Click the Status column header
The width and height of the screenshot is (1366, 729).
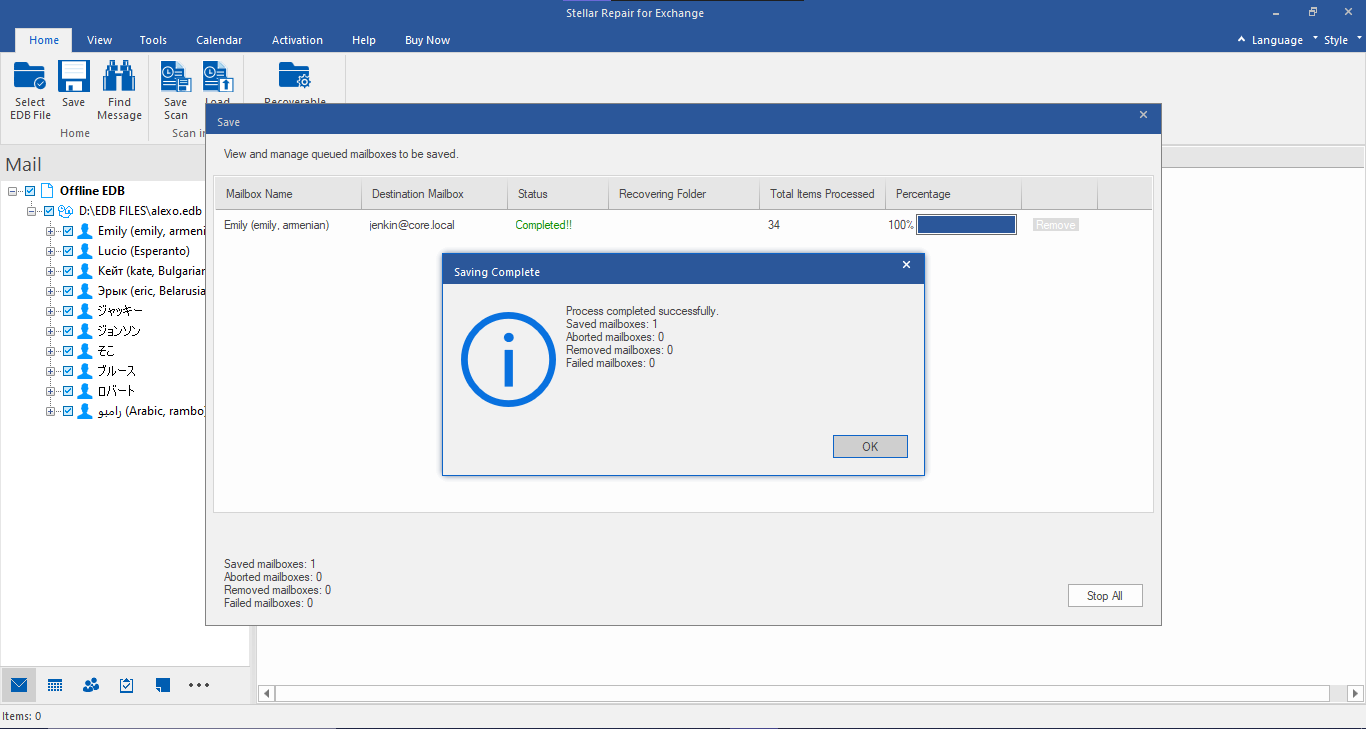pyautogui.click(x=558, y=194)
